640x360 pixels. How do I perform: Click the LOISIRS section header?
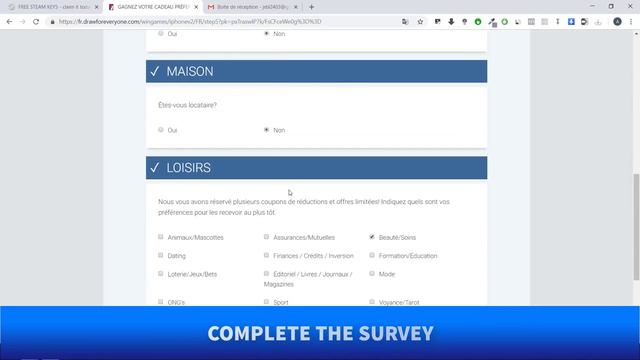point(316,168)
